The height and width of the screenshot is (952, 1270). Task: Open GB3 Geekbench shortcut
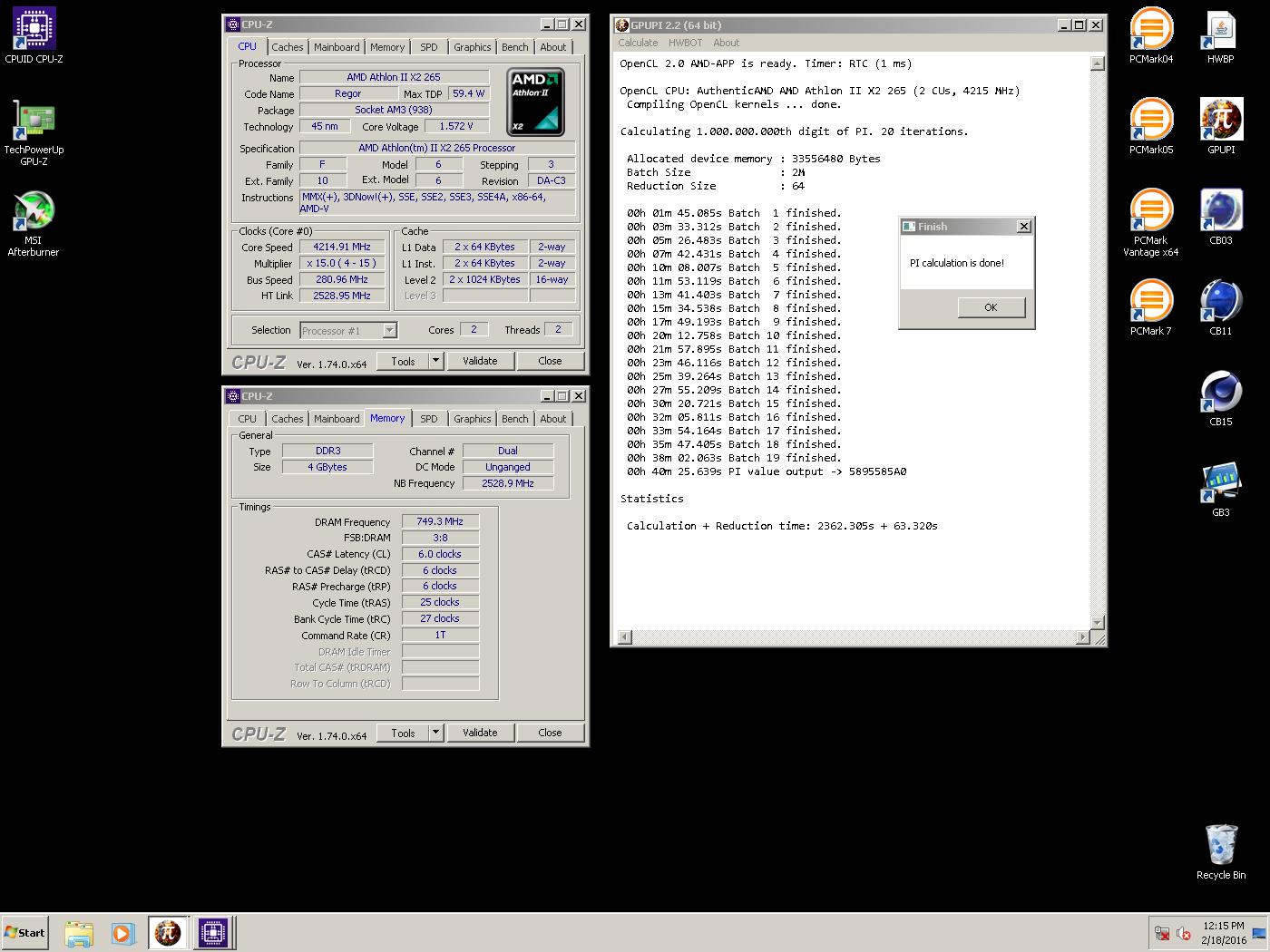(1221, 490)
